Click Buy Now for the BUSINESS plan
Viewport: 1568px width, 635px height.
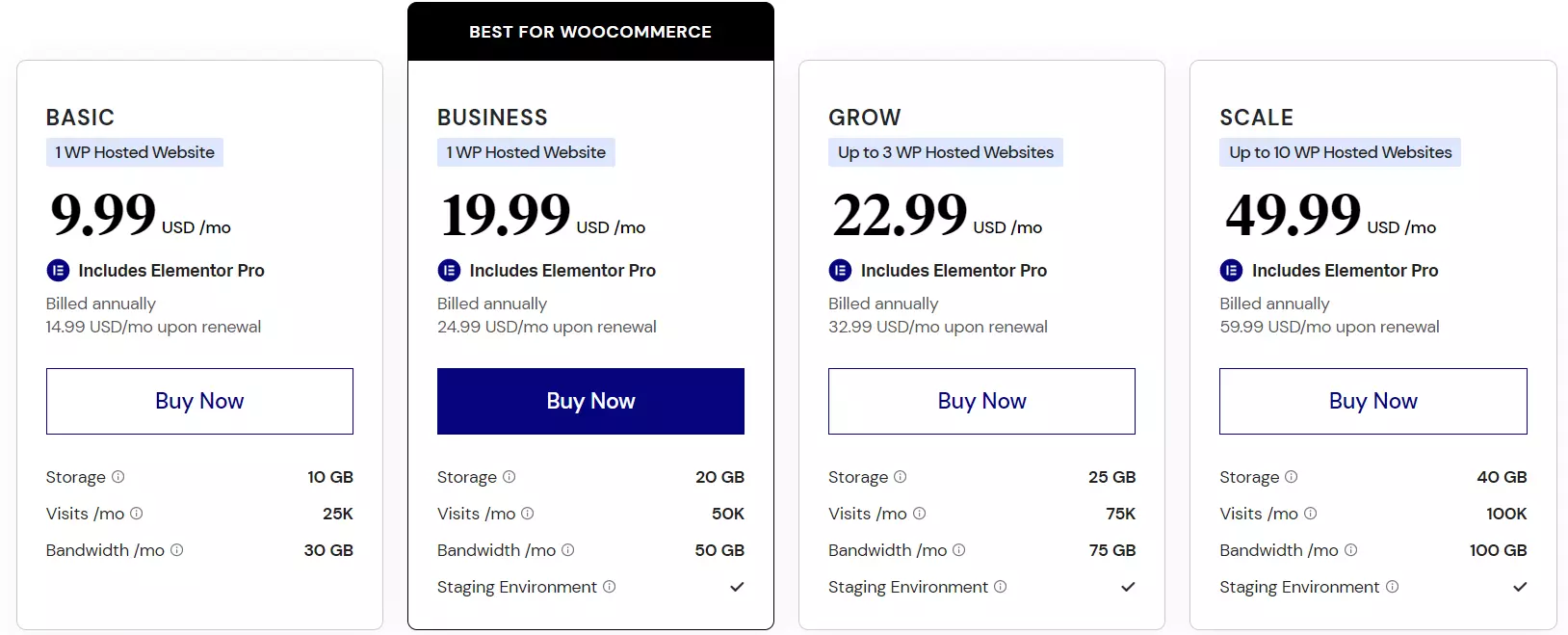coord(590,401)
